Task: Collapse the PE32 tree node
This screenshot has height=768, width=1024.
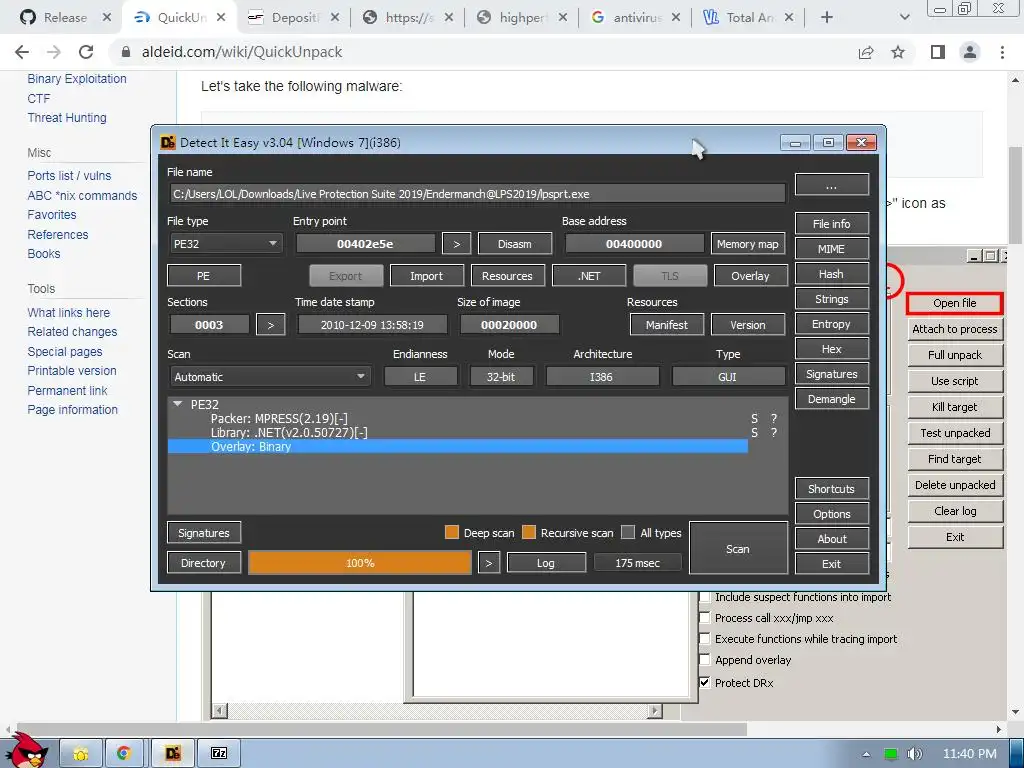Action: pyautogui.click(x=177, y=404)
